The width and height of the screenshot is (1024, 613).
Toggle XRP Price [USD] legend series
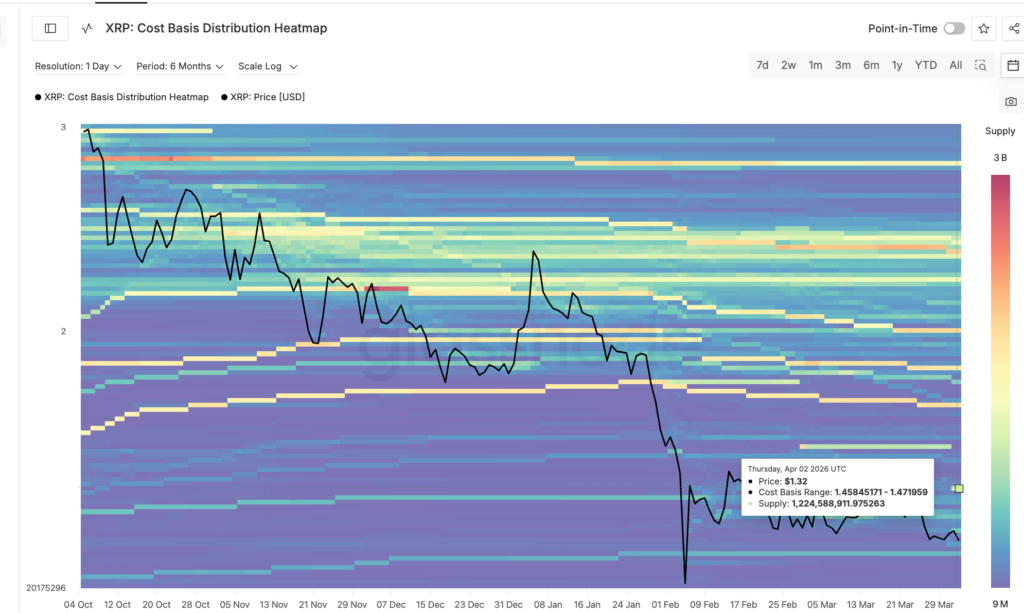pos(262,97)
